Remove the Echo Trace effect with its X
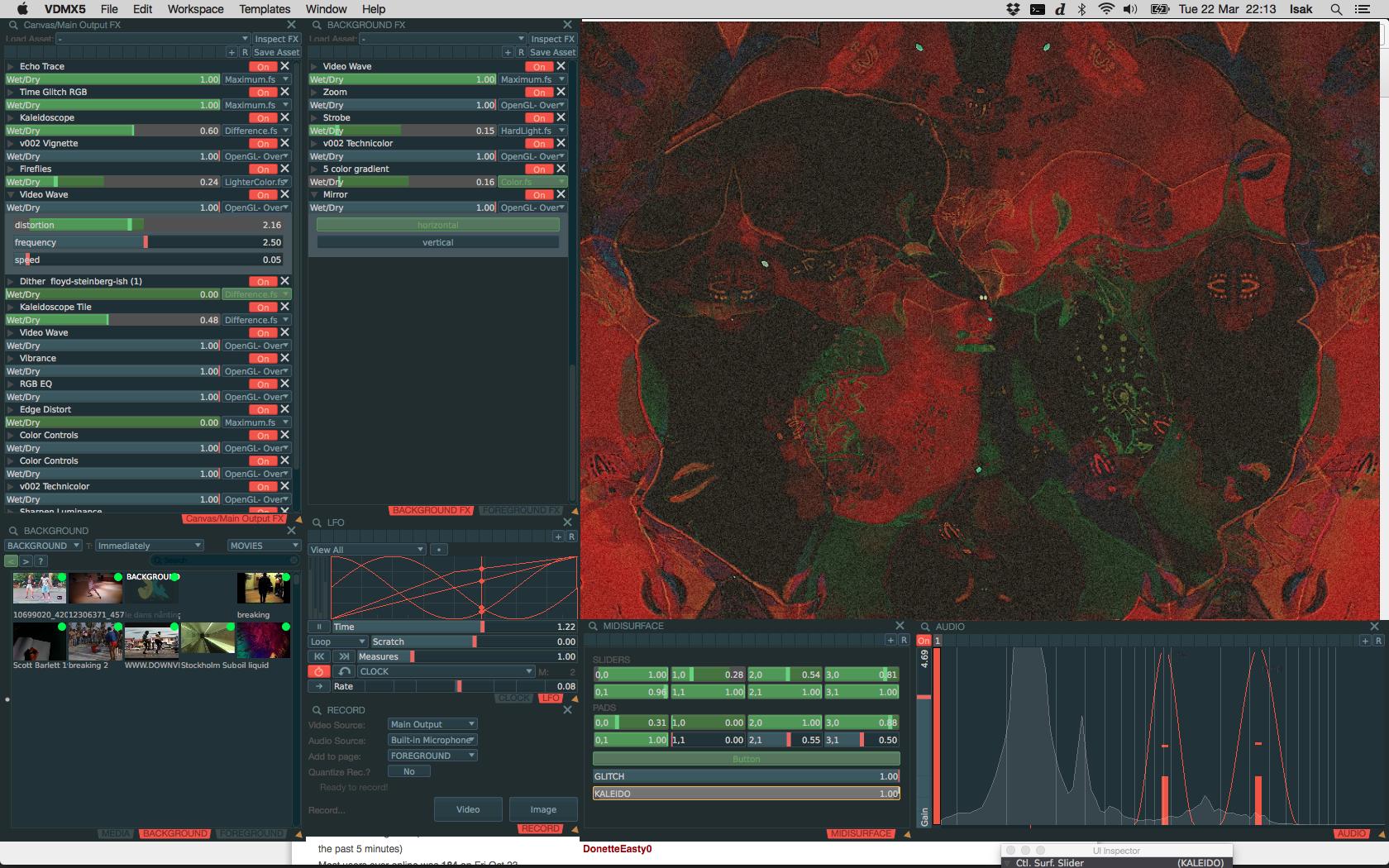Screen dimensions: 1389x868 (x=285, y=66)
